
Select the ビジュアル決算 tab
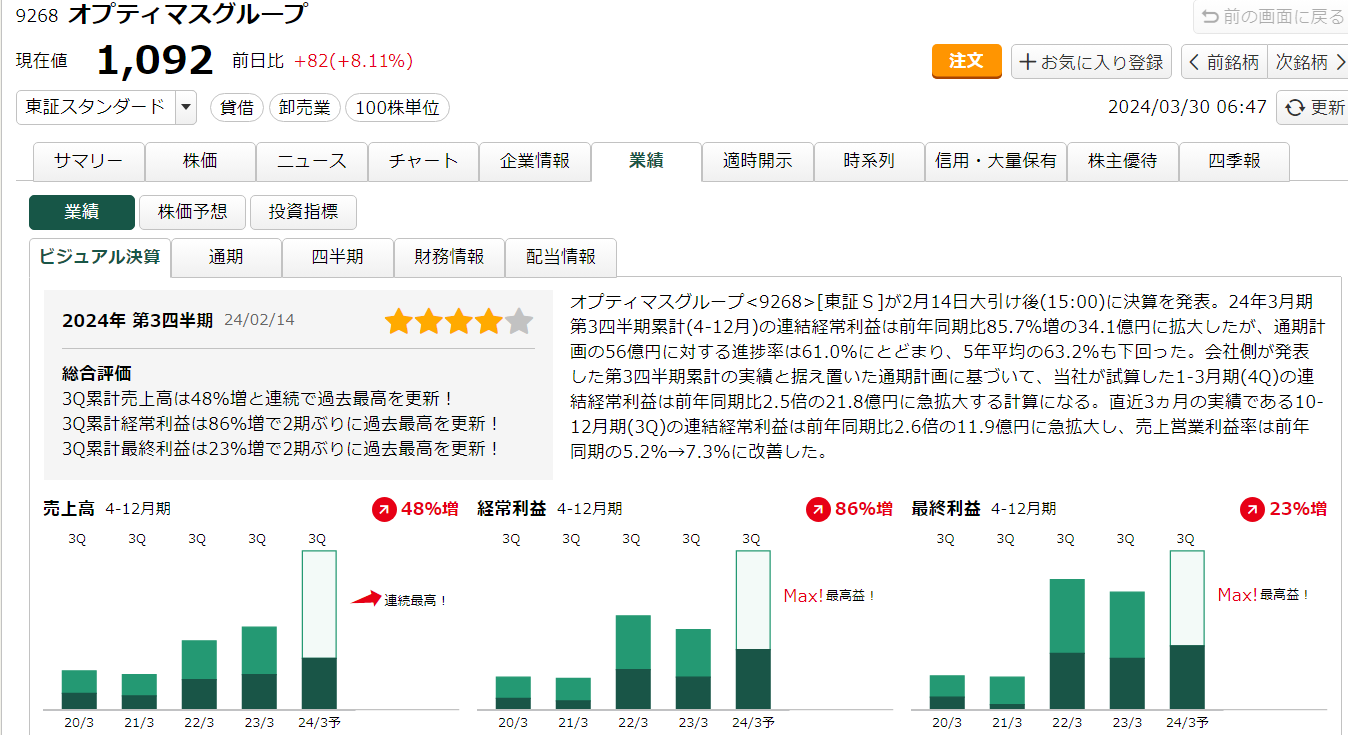(100, 257)
